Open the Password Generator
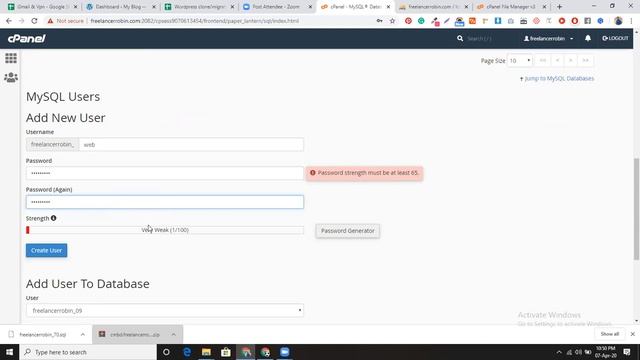640x360 pixels. coord(347,231)
